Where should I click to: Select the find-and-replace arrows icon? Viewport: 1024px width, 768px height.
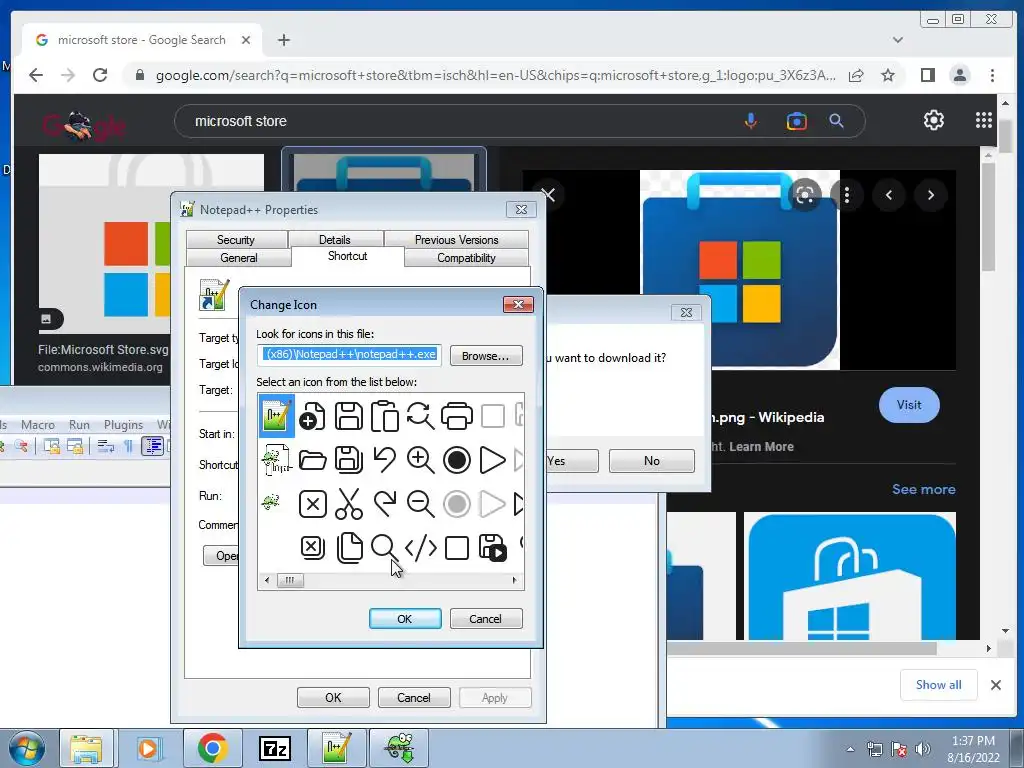[421, 416]
